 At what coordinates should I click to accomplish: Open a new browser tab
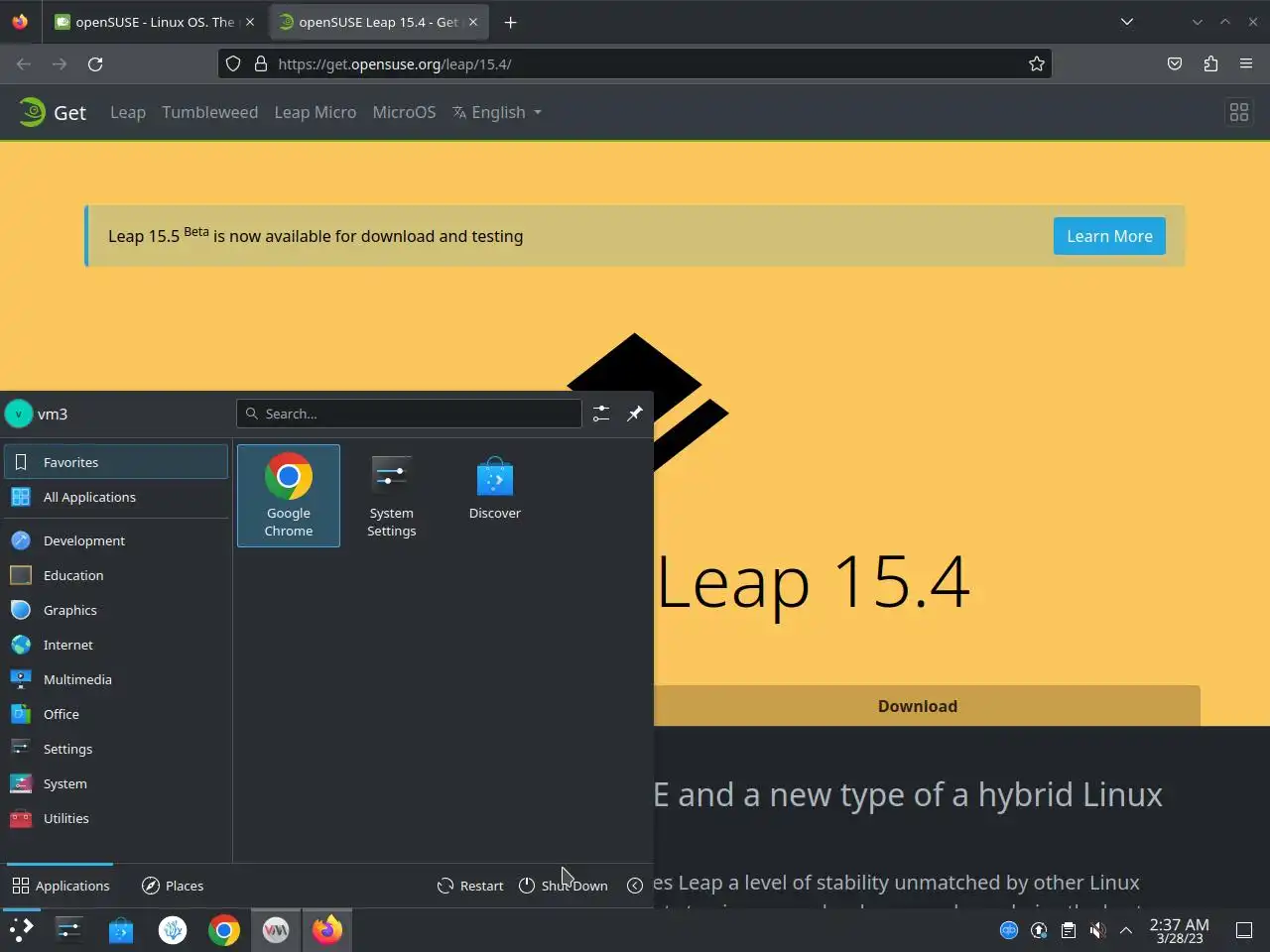(510, 22)
